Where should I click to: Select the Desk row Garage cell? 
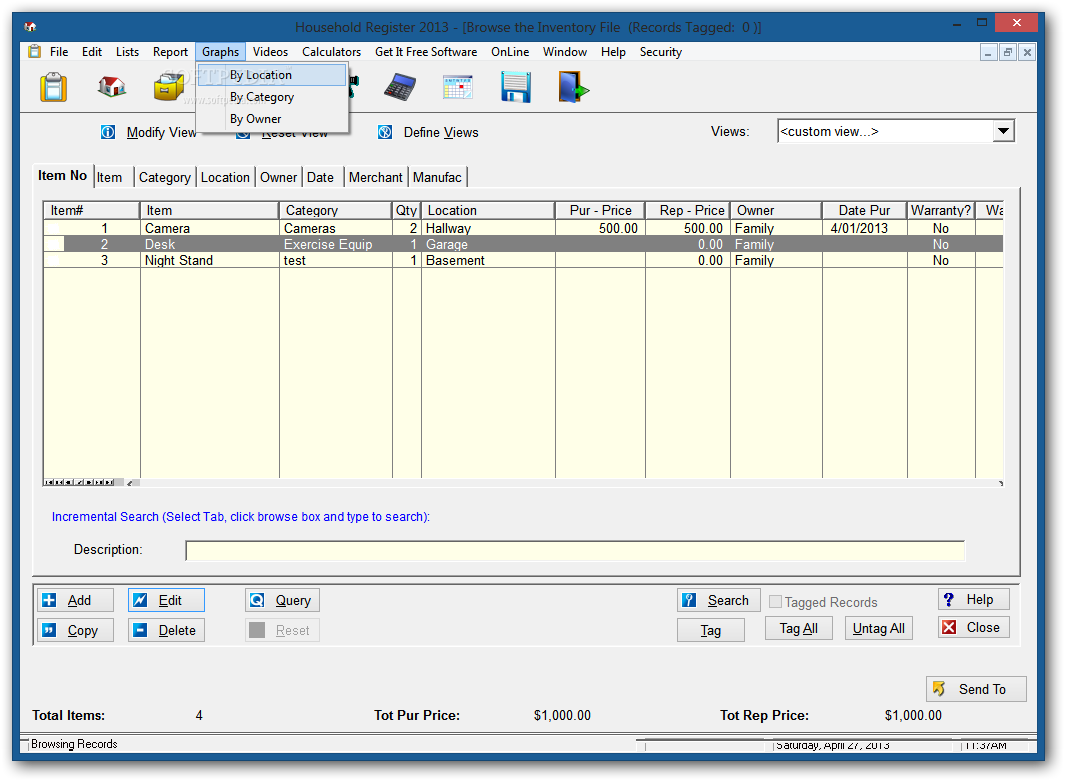488,244
